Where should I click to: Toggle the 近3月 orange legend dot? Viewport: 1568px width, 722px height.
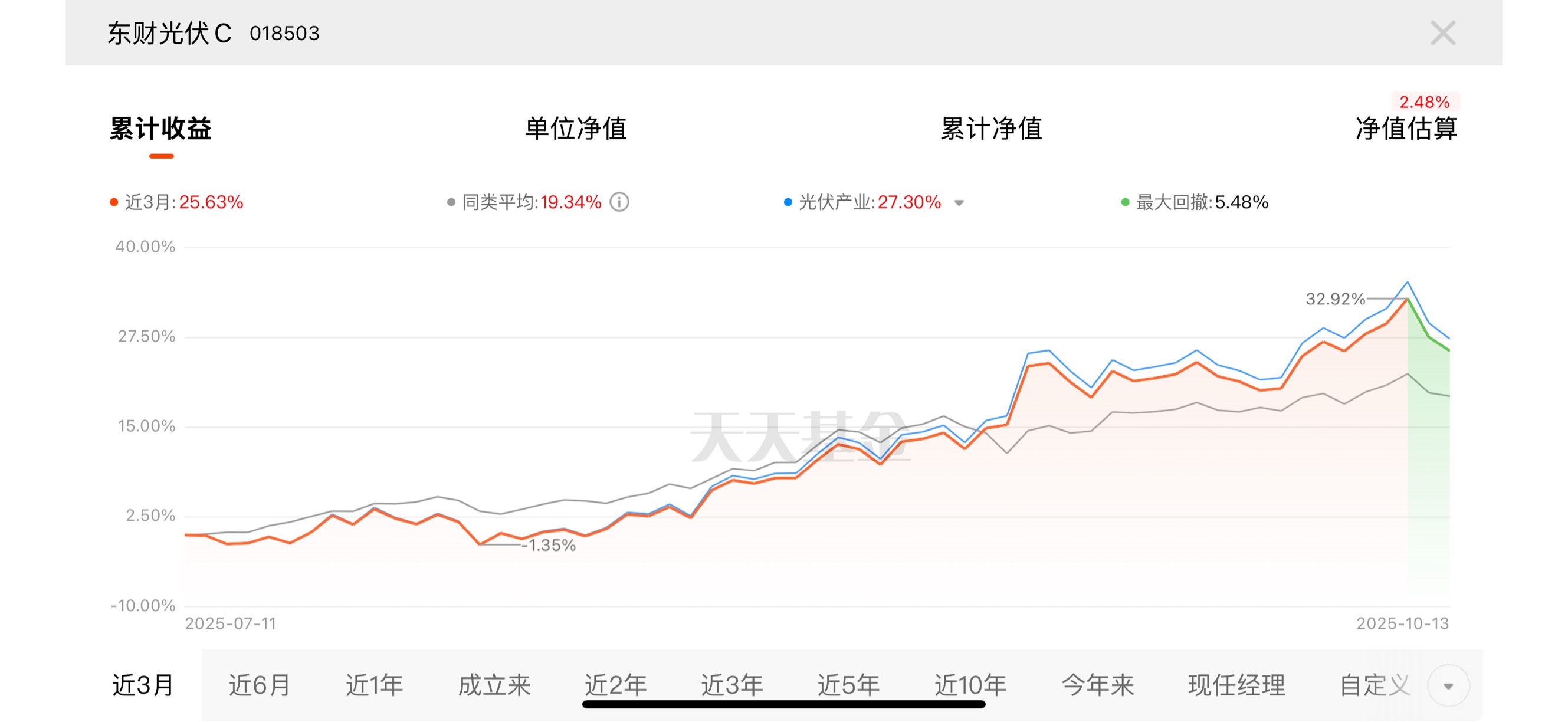pyautogui.click(x=114, y=202)
